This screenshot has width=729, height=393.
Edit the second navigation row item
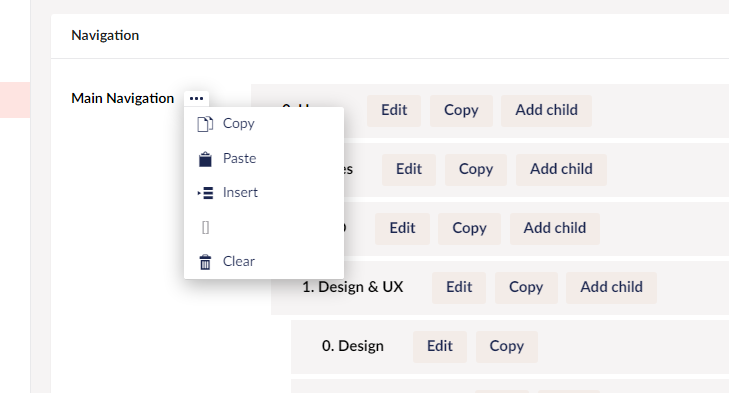pyautogui.click(x=409, y=170)
